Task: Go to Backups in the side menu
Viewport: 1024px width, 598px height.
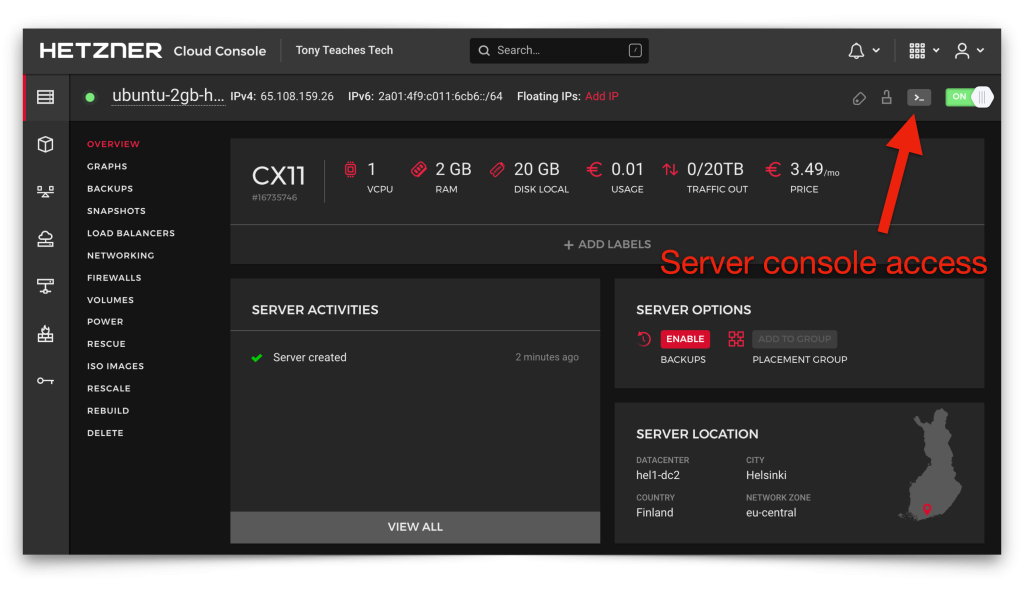Action: point(110,189)
